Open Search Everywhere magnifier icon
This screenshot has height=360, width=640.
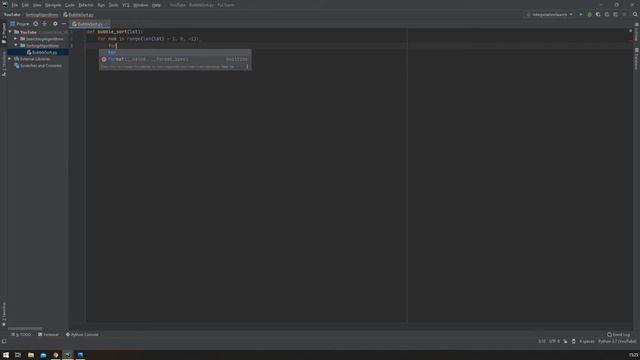click(635, 15)
